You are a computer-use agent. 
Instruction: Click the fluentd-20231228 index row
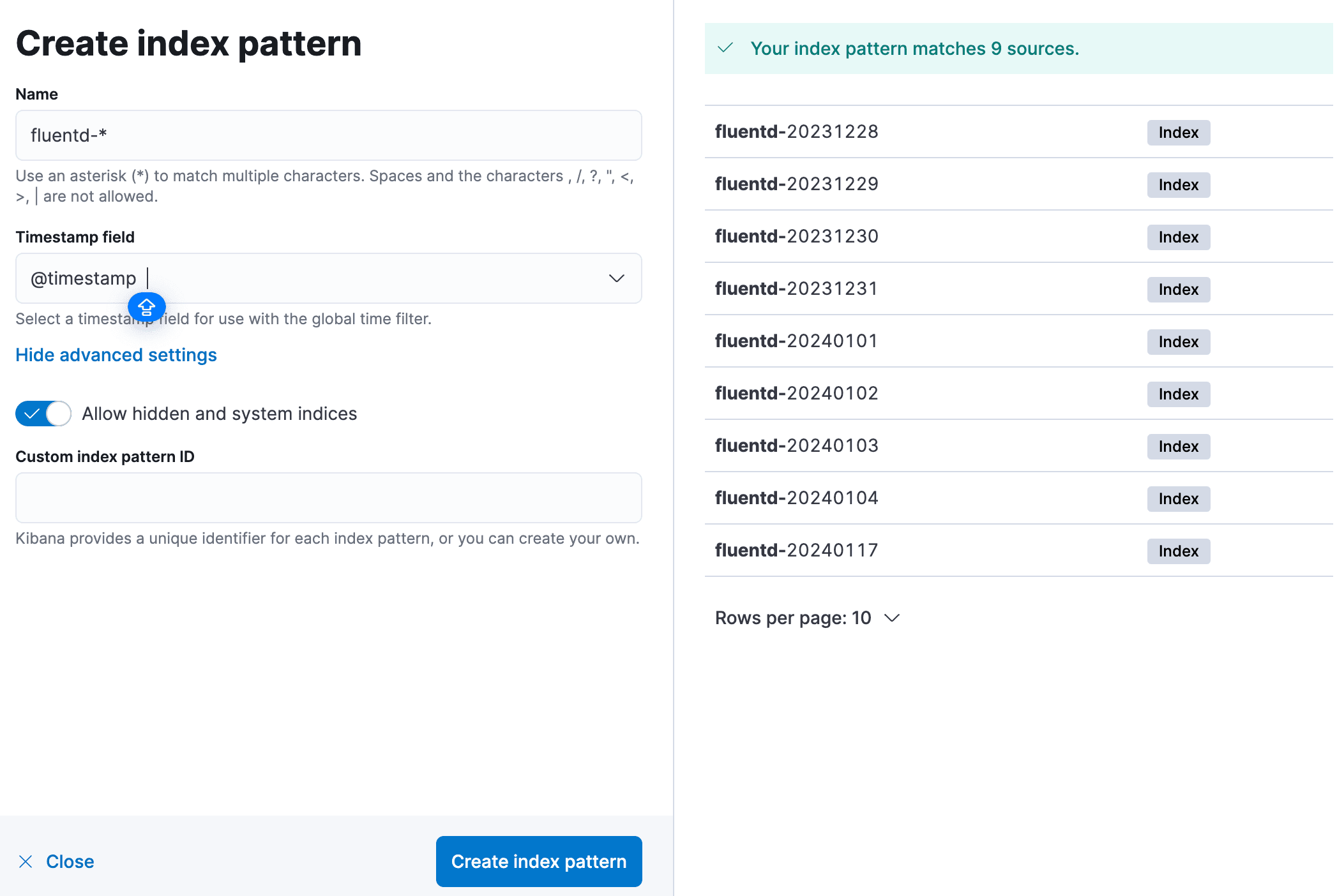[x=1018, y=132]
